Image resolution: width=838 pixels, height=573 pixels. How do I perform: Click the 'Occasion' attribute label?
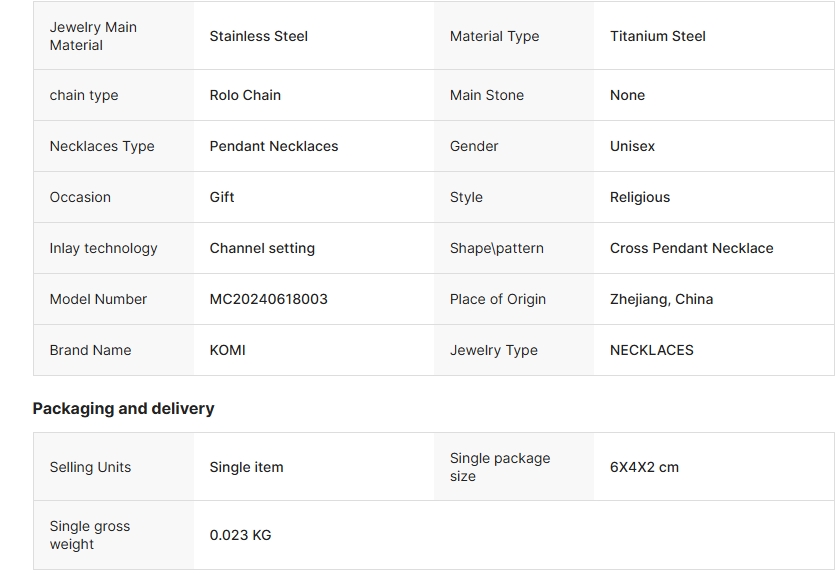tap(80, 197)
